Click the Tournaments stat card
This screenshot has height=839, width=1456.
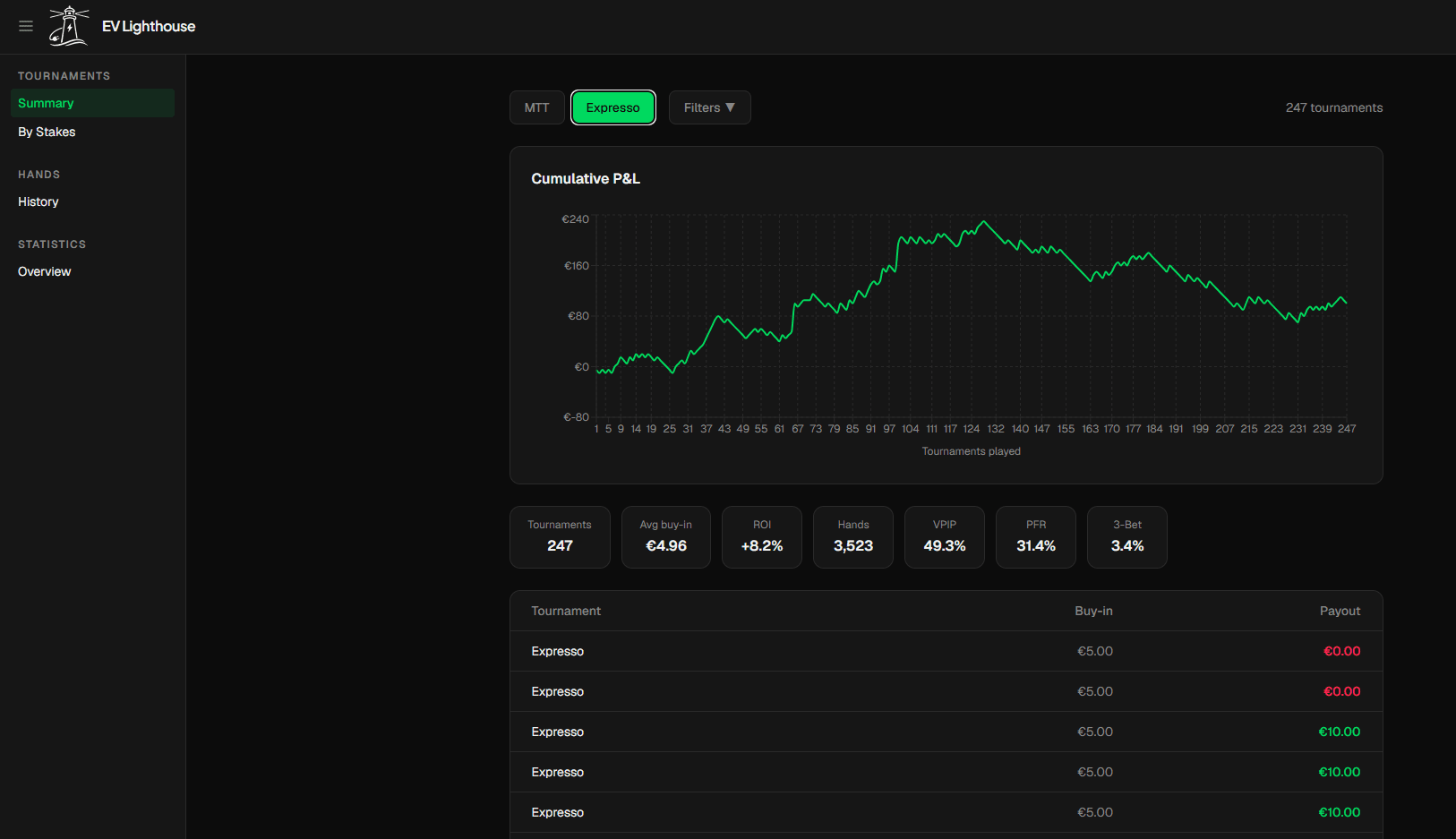click(x=560, y=537)
